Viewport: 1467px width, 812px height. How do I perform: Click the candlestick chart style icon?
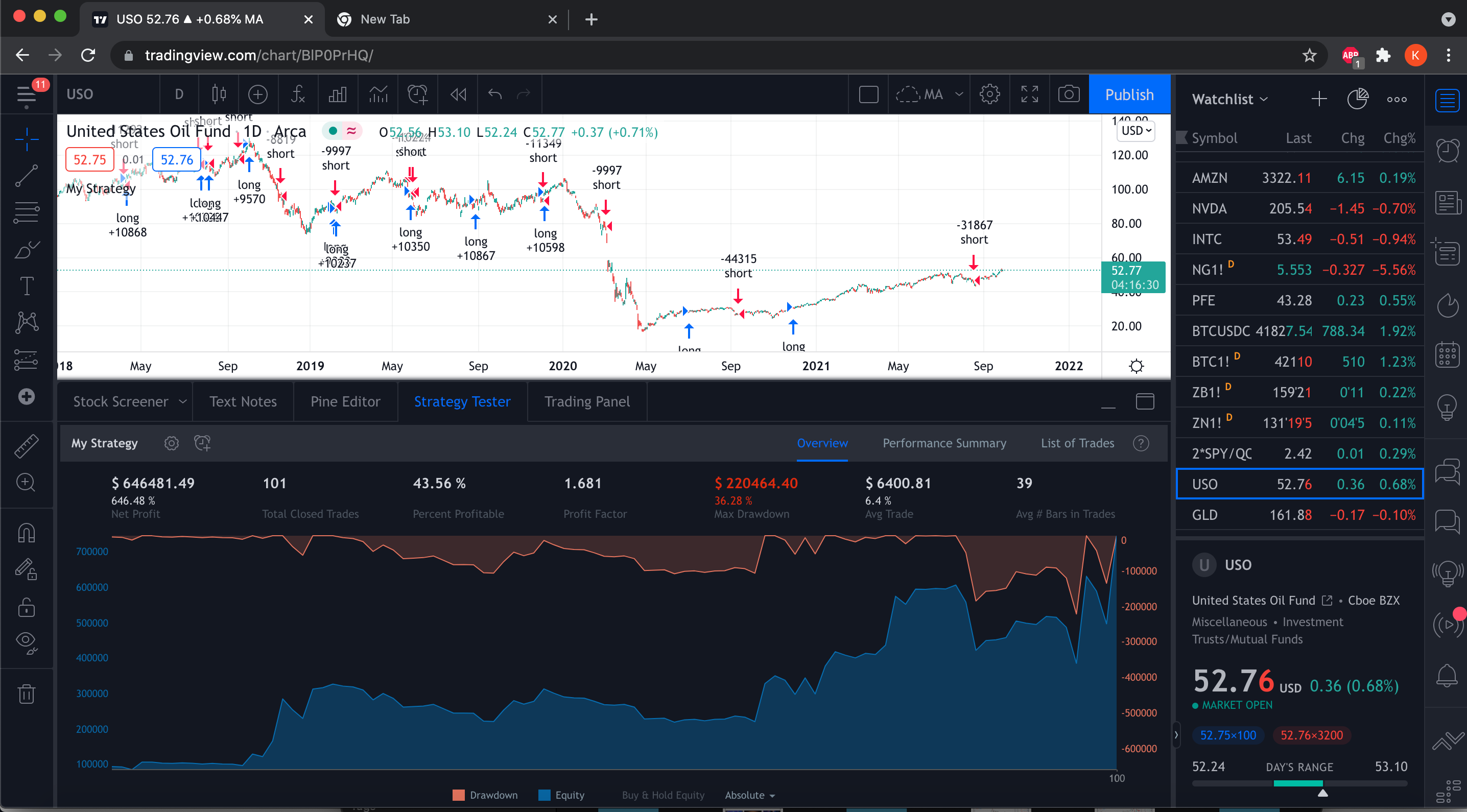pos(219,94)
